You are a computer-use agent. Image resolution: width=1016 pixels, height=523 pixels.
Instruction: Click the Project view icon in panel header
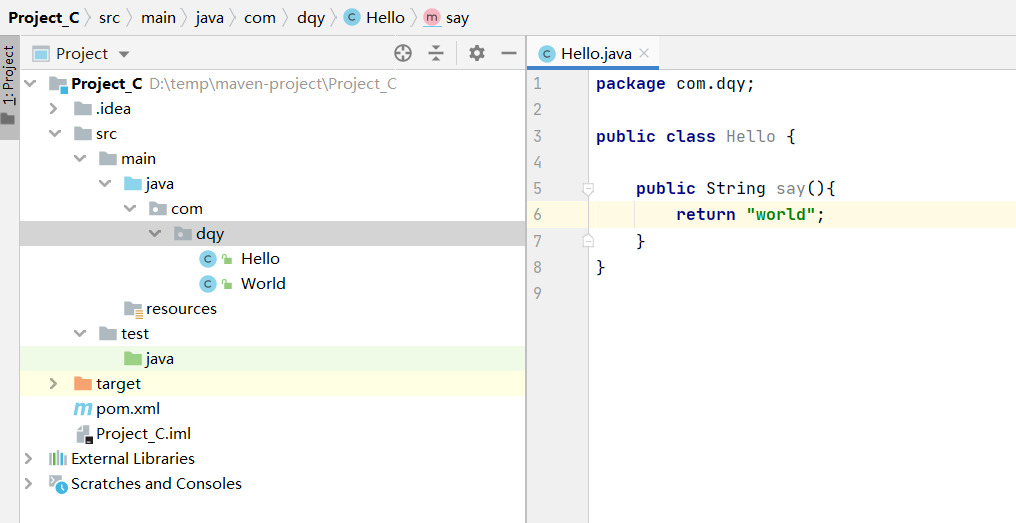click(41, 54)
